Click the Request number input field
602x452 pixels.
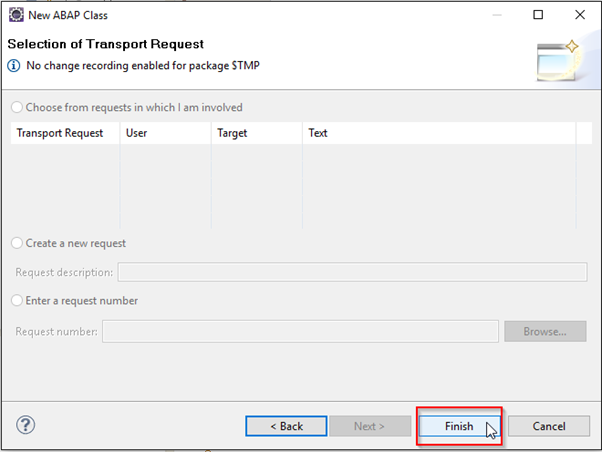pyautogui.click(x=300, y=331)
